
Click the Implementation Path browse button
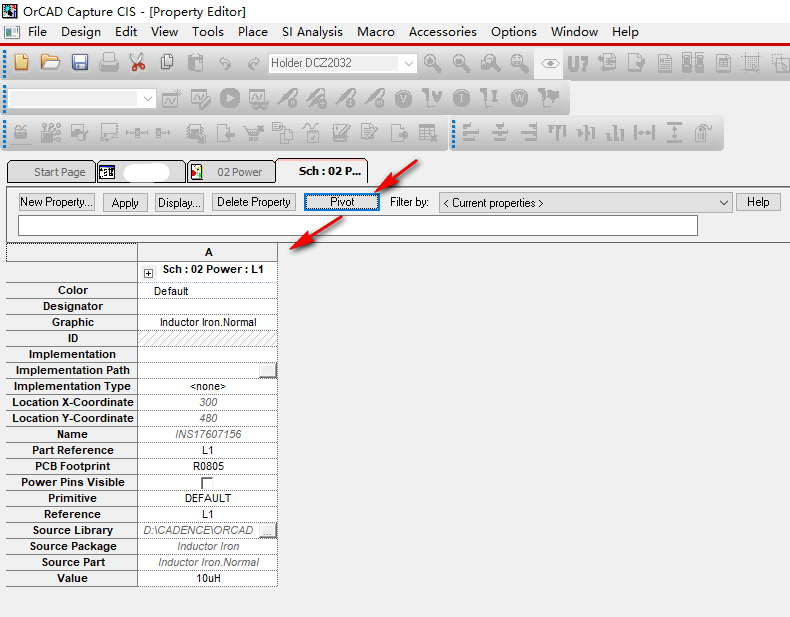pyautogui.click(x=268, y=370)
